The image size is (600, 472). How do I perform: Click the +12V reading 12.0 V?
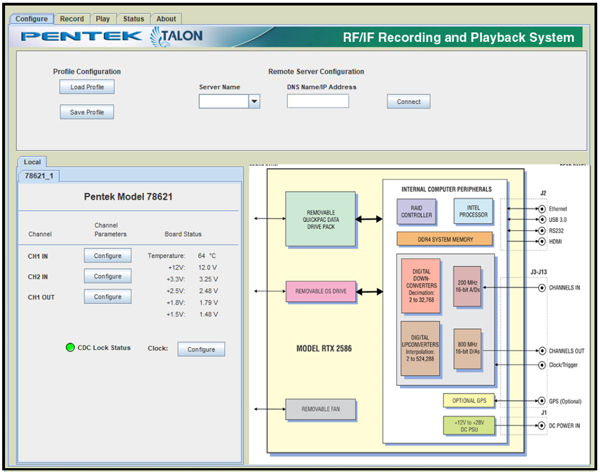[x=207, y=268]
